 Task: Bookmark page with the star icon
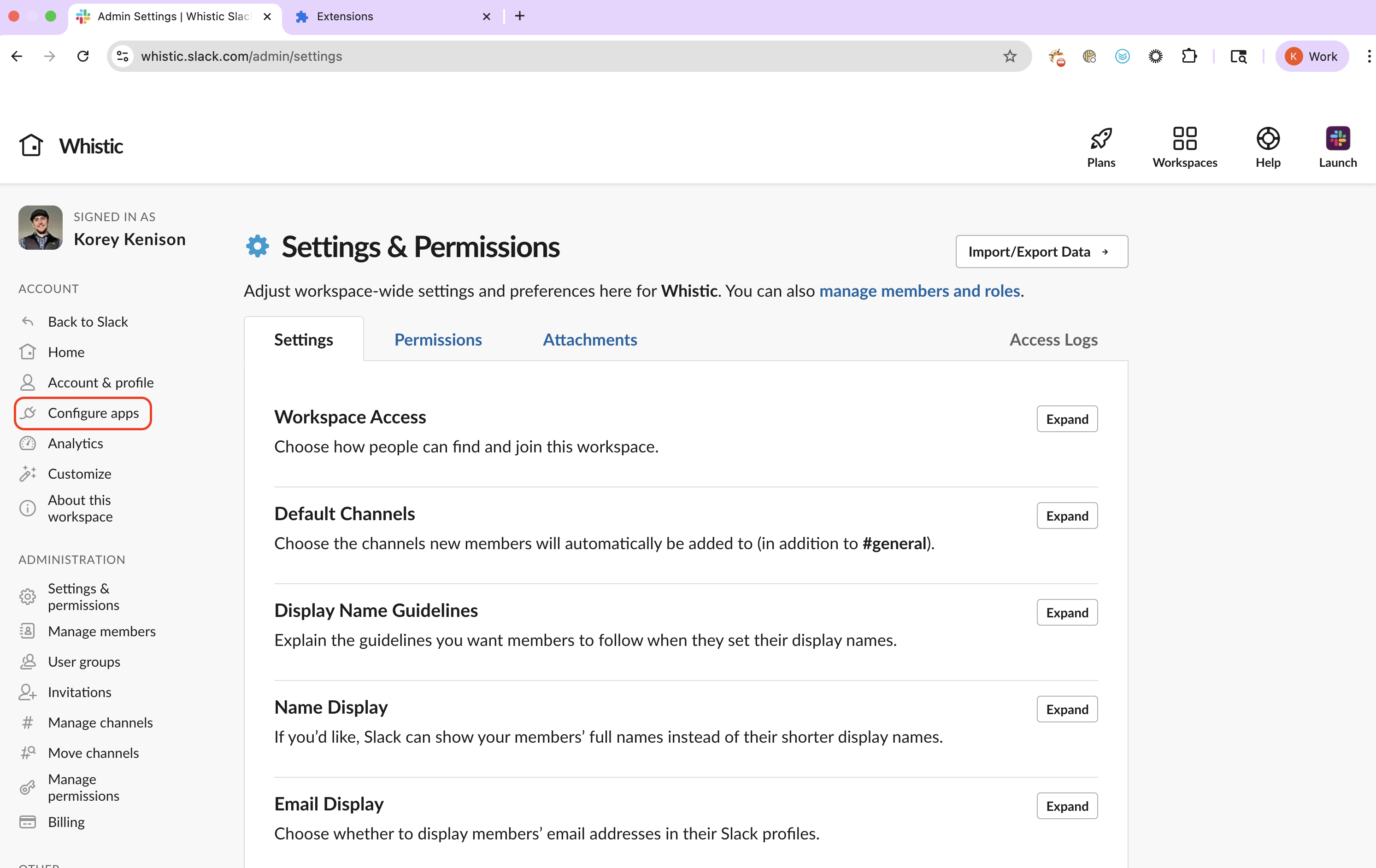(x=1010, y=56)
